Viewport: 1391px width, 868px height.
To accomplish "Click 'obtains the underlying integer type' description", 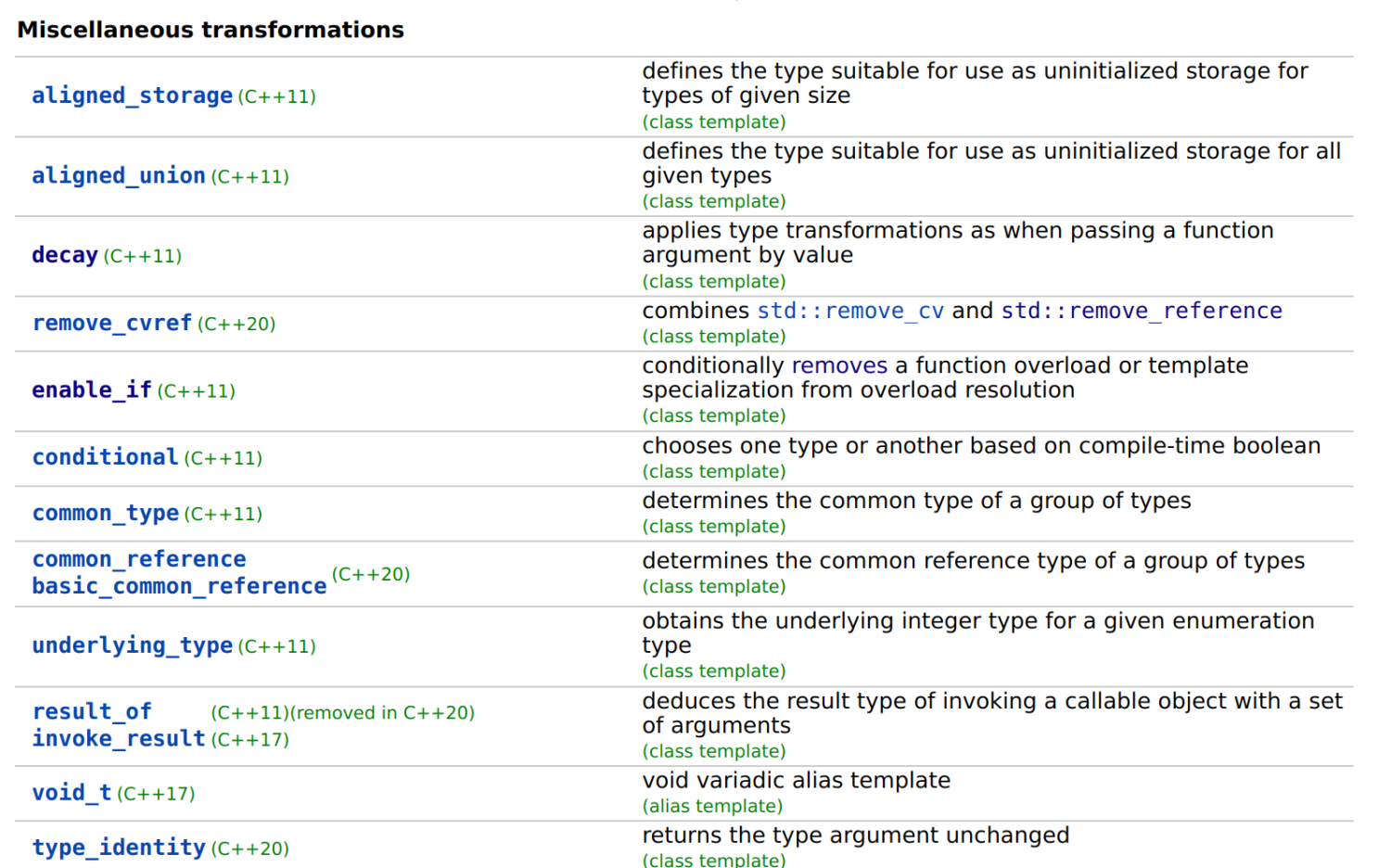I will [978, 632].
